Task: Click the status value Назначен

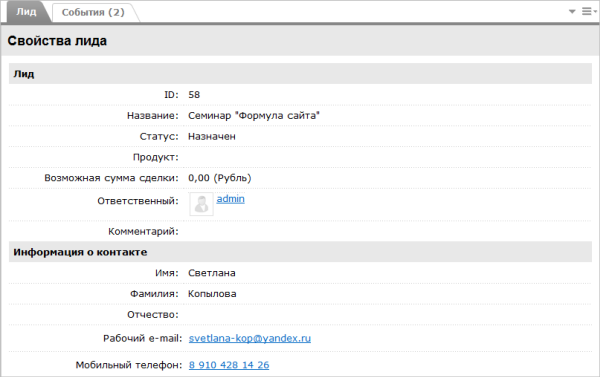Action: tap(212, 136)
